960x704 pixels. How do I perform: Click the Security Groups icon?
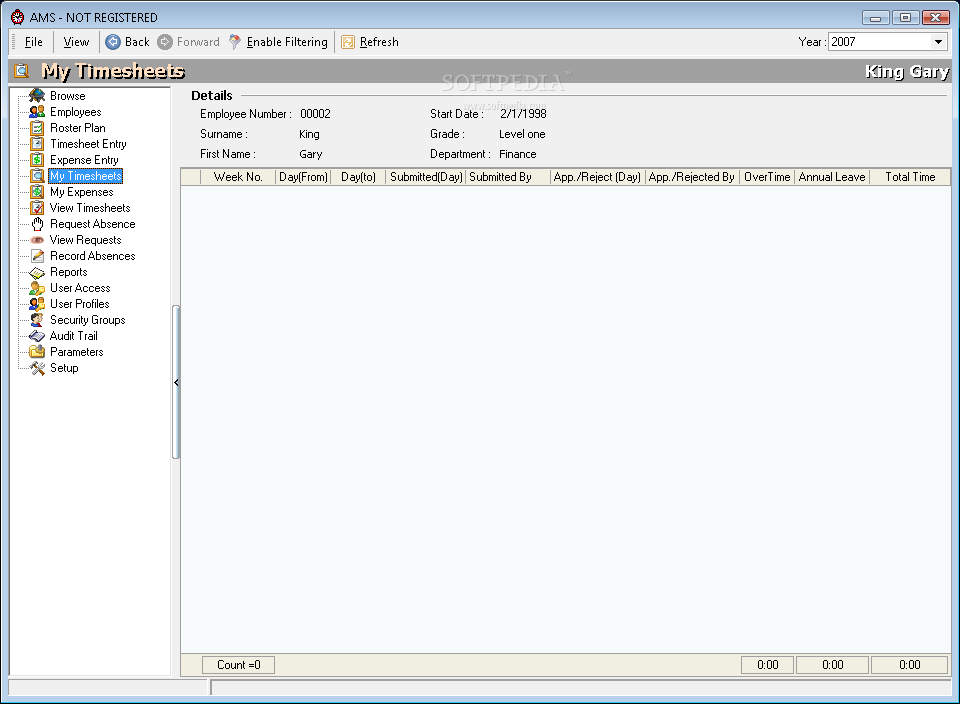pyautogui.click(x=37, y=320)
